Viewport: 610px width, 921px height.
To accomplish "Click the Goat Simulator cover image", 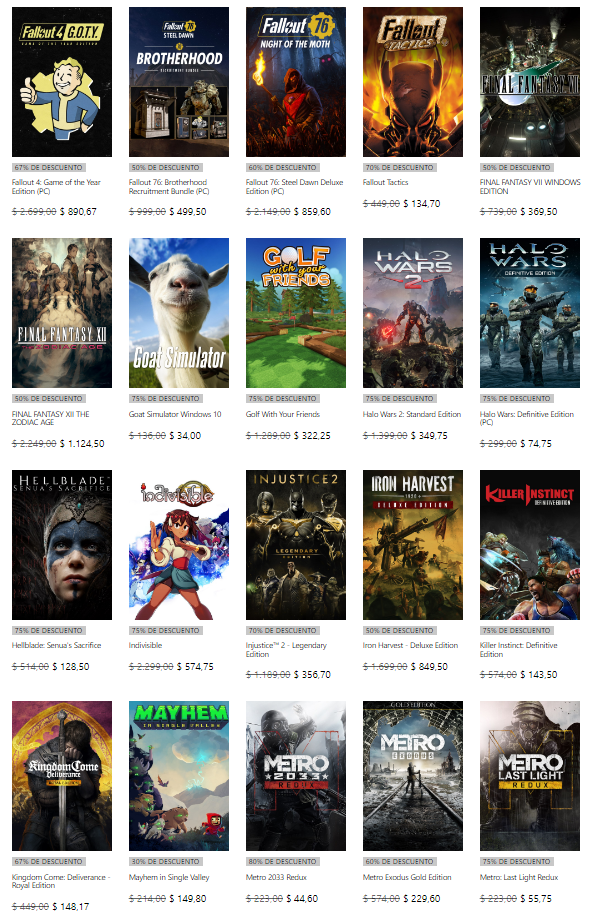I will tap(179, 313).
